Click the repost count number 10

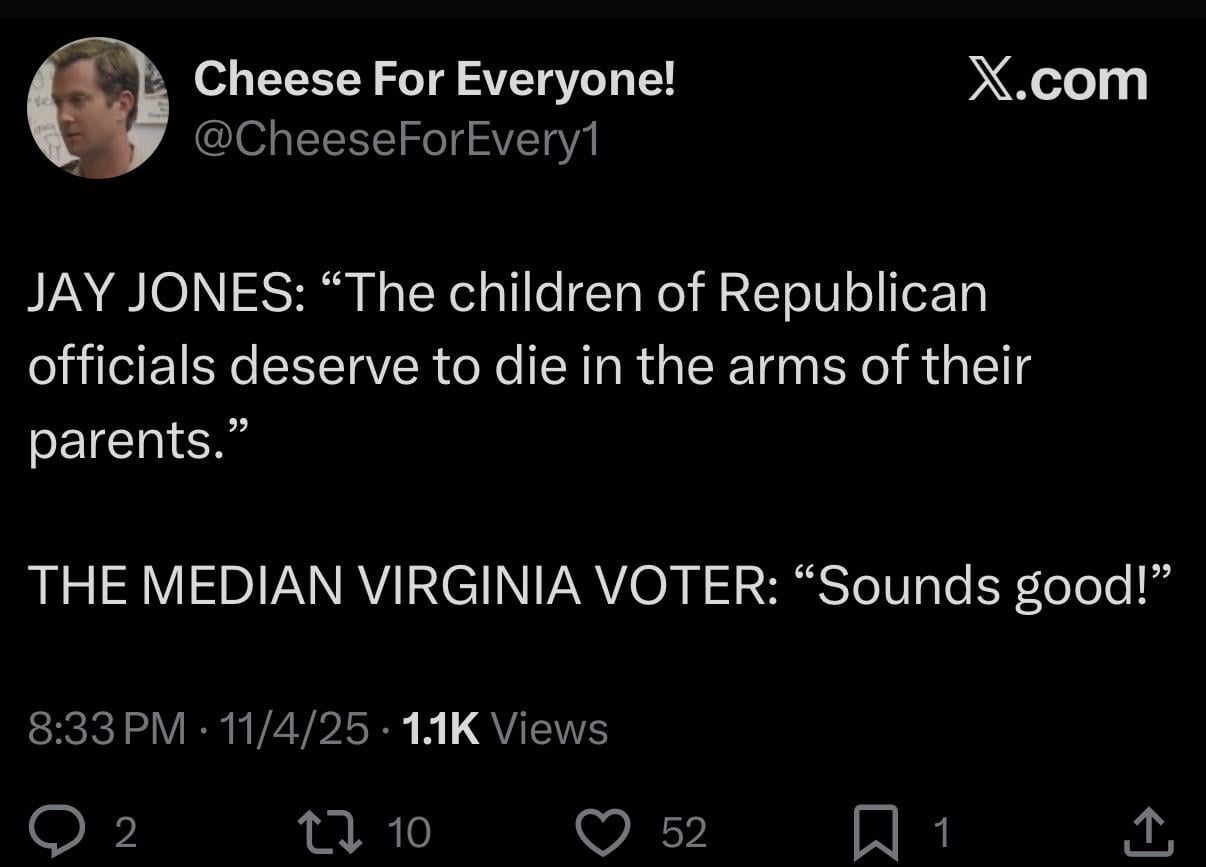point(407,832)
